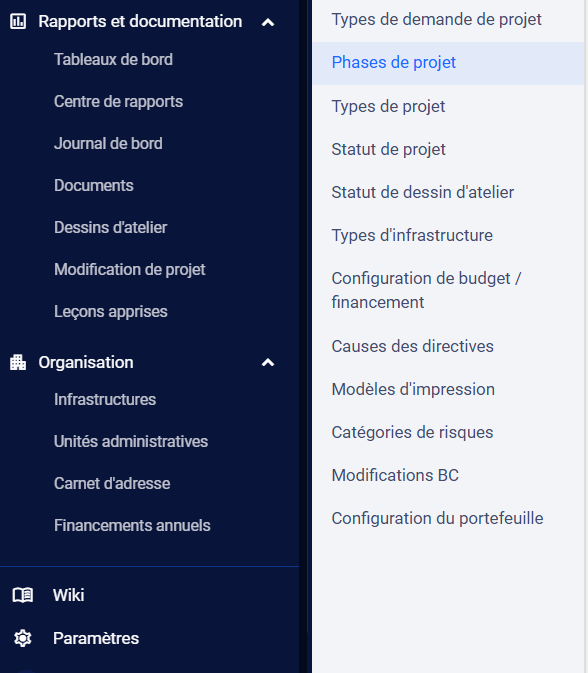Select Phases de projet setting
The height and width of the screenshot is (673, 588).
pyautogui.click(x=448, y=63)
